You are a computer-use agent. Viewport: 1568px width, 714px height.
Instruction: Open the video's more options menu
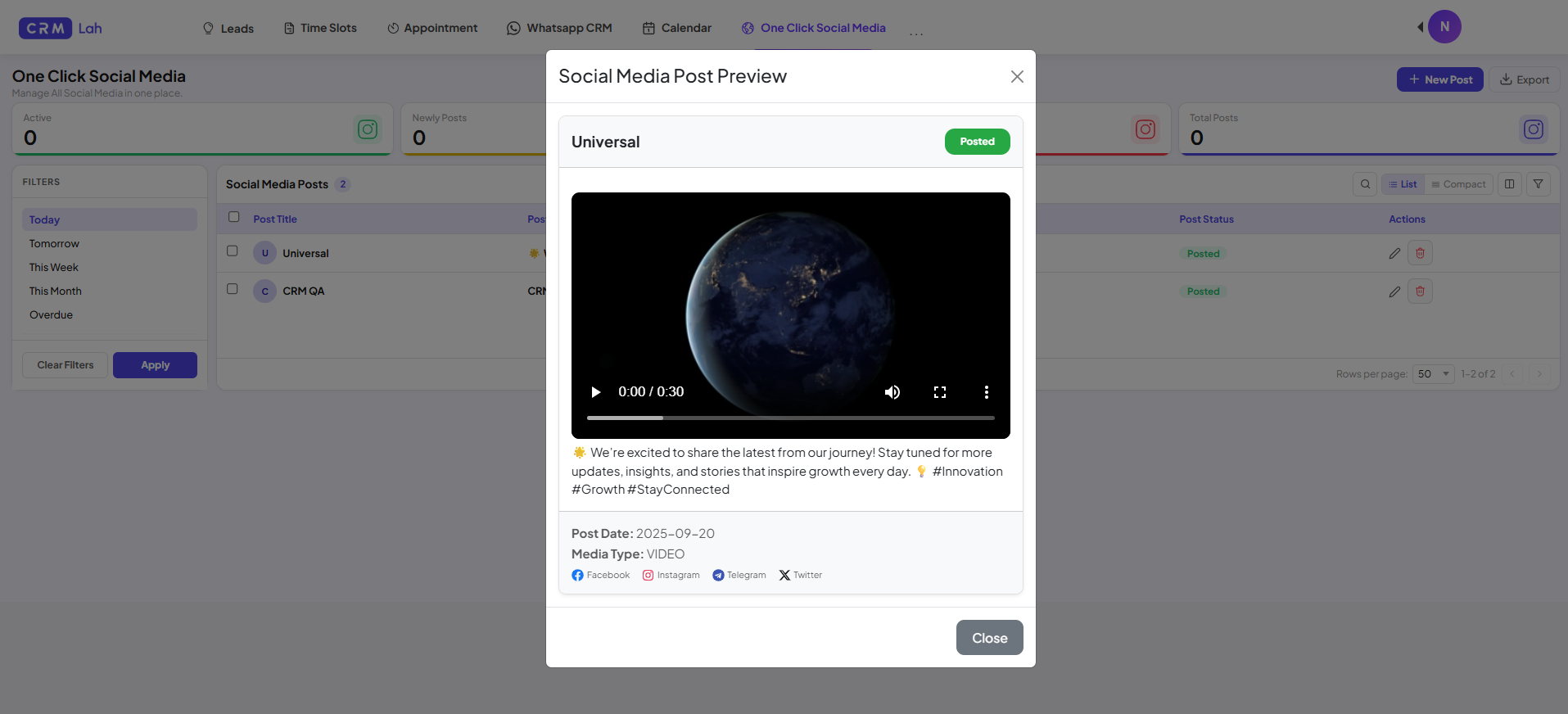tap(987, 392)
